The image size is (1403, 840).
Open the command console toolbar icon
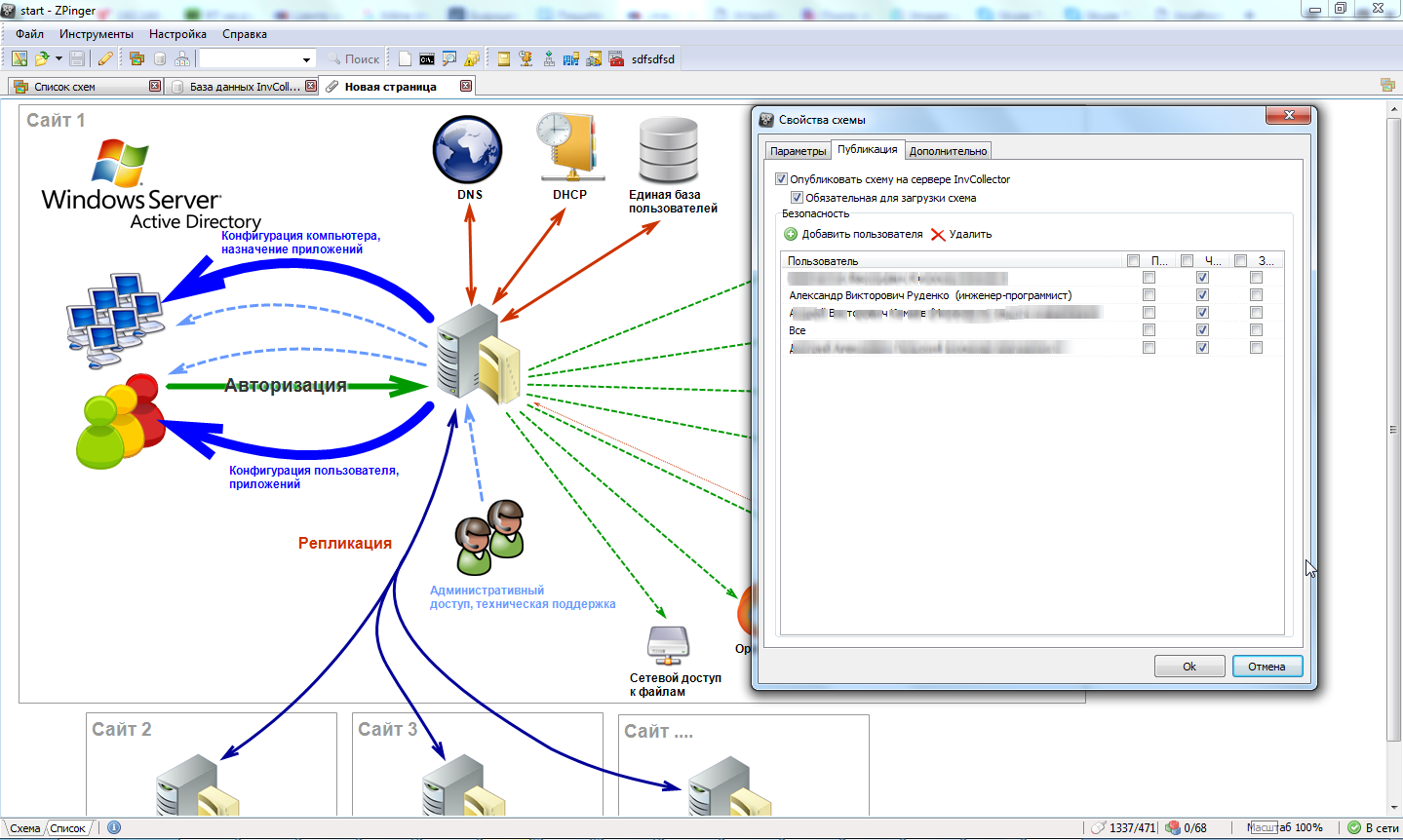pos(427,59)
